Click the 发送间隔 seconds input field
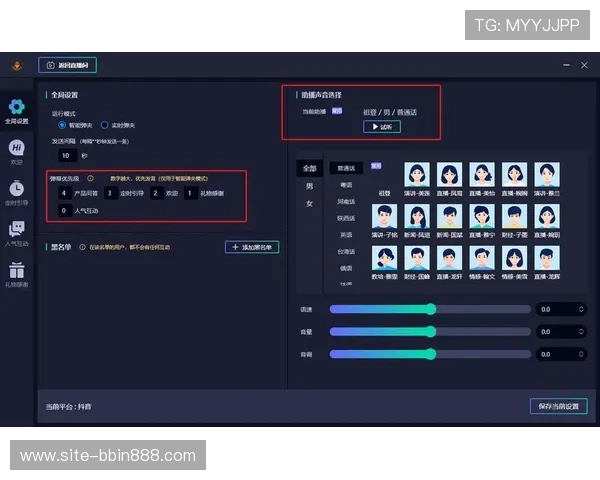The image size is (600, 480). click(66, 155)
